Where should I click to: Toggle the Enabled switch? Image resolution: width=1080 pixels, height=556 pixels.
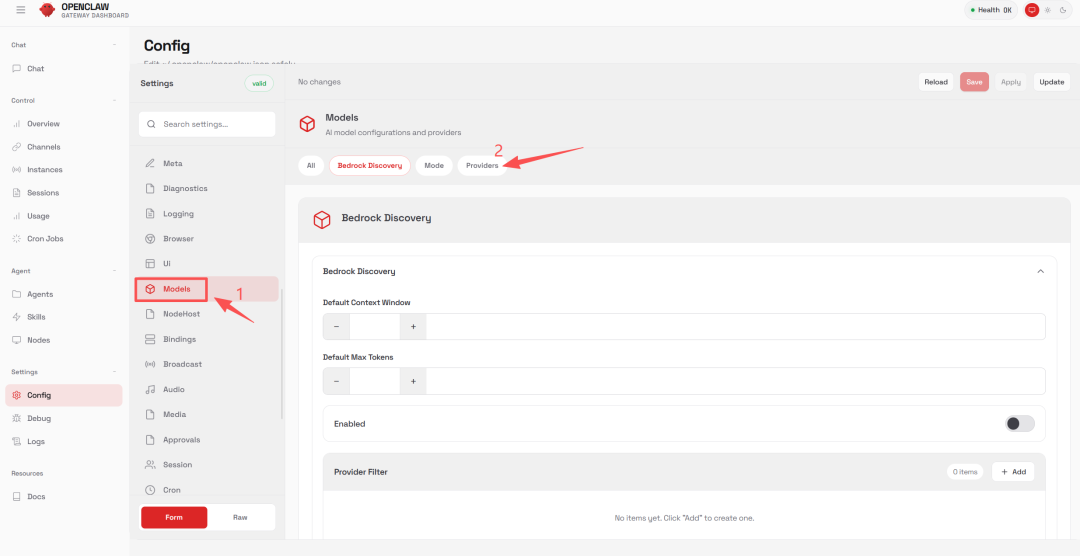tap(1019, 424)
